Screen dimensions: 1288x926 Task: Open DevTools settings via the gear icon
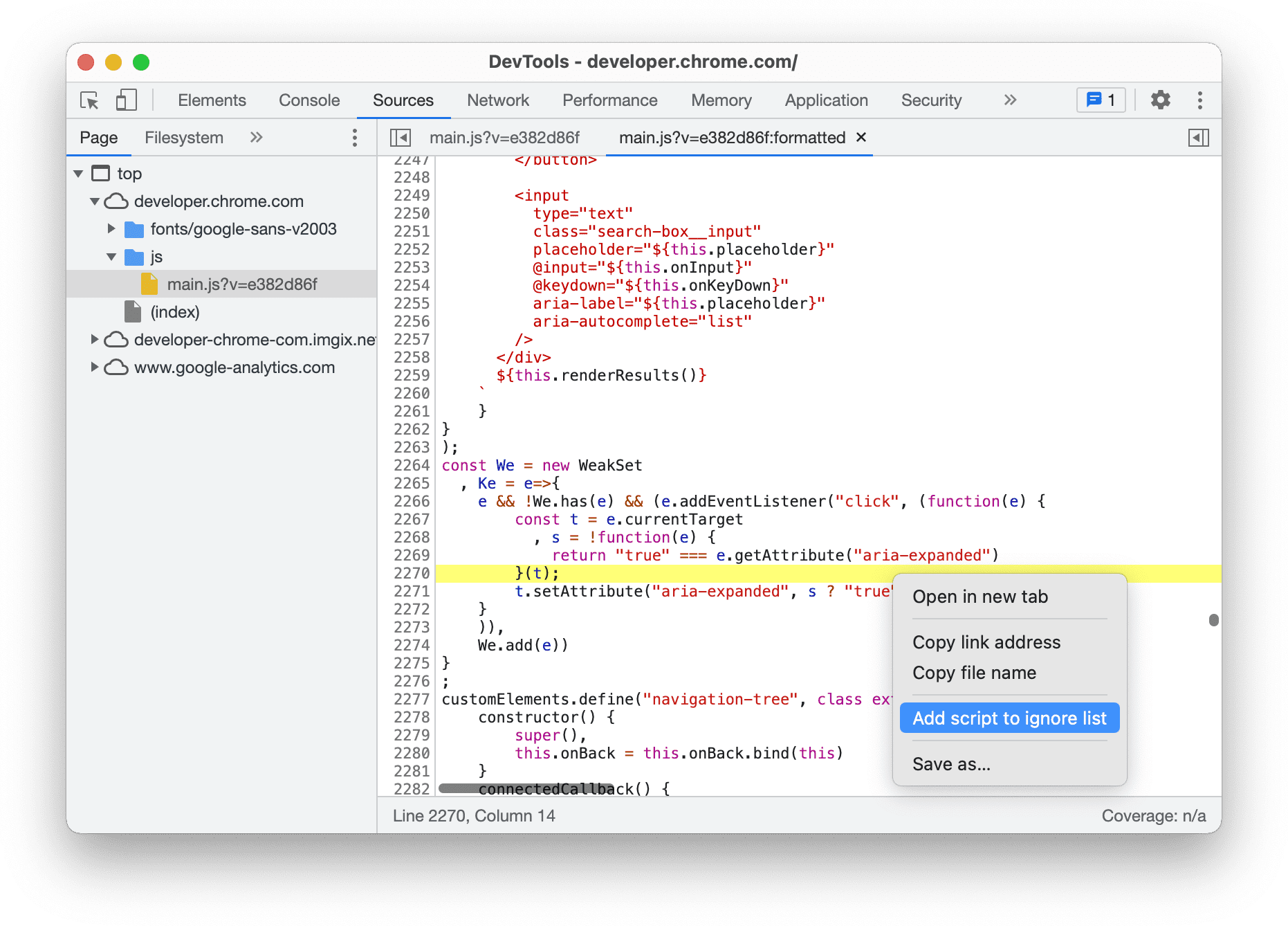coord(1161,100)
